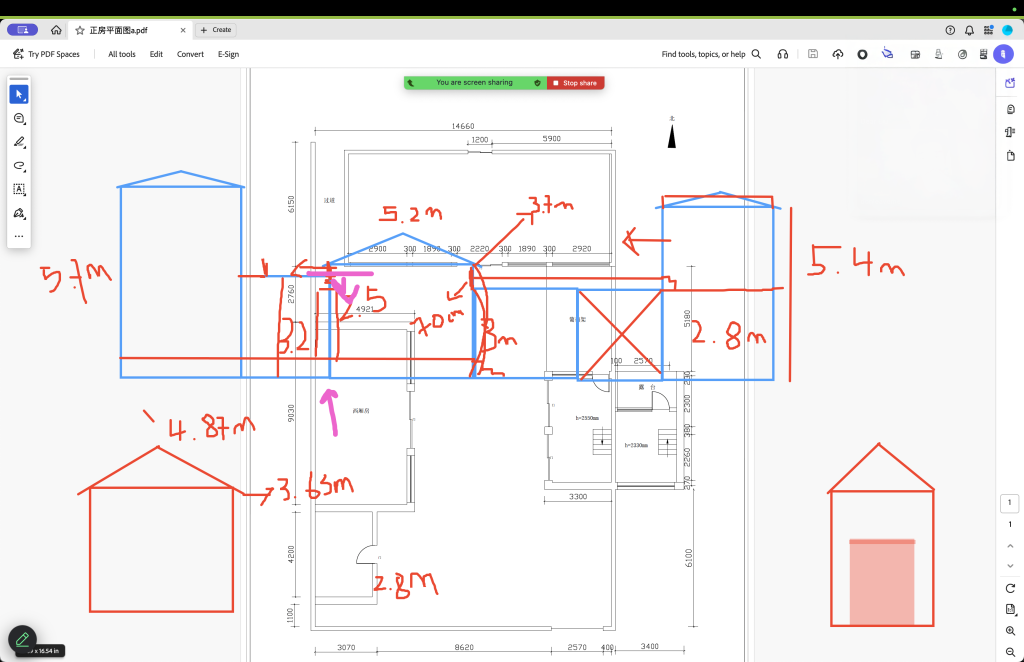Rotate the page with the rotate icon
Image resolution: width=1024 pixels, height=662 pixels.
1010,587
